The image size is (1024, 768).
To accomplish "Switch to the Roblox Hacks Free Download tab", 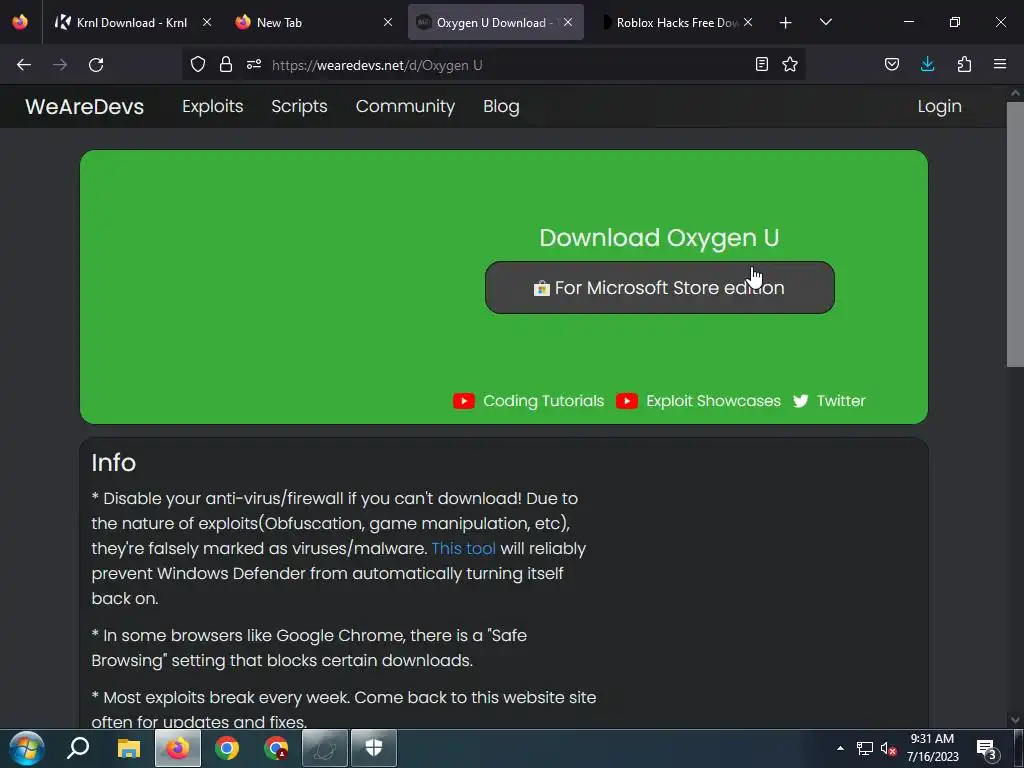I will (676, 22).
